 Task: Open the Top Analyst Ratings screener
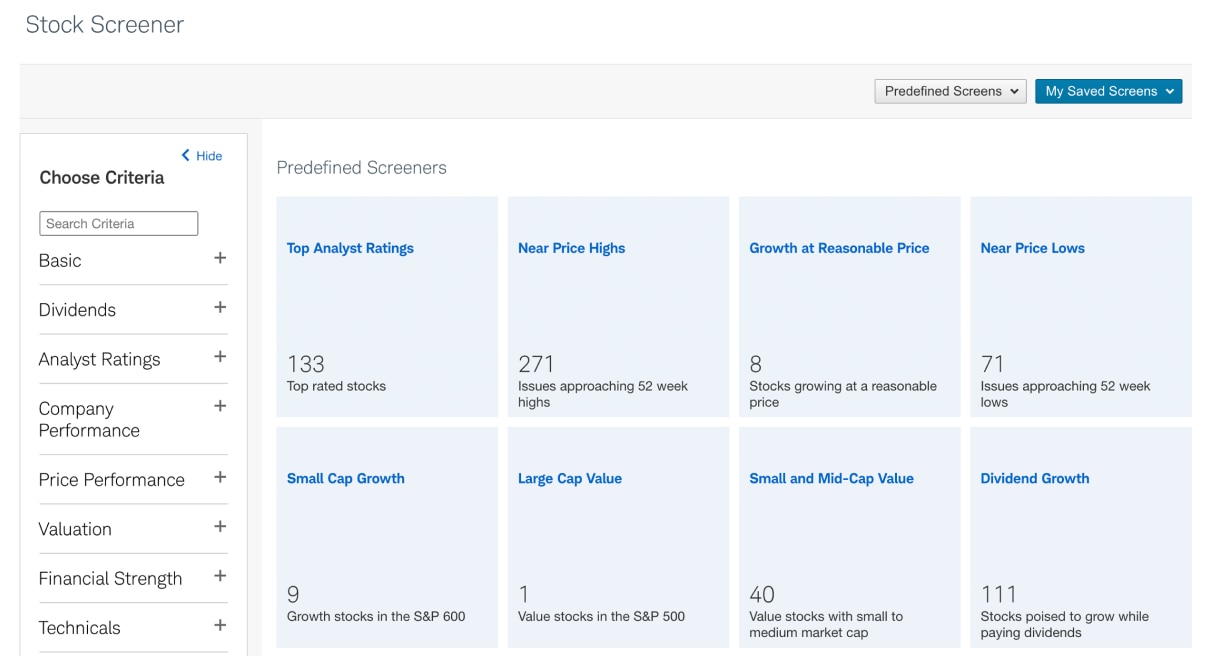click(x=351, y=247)
